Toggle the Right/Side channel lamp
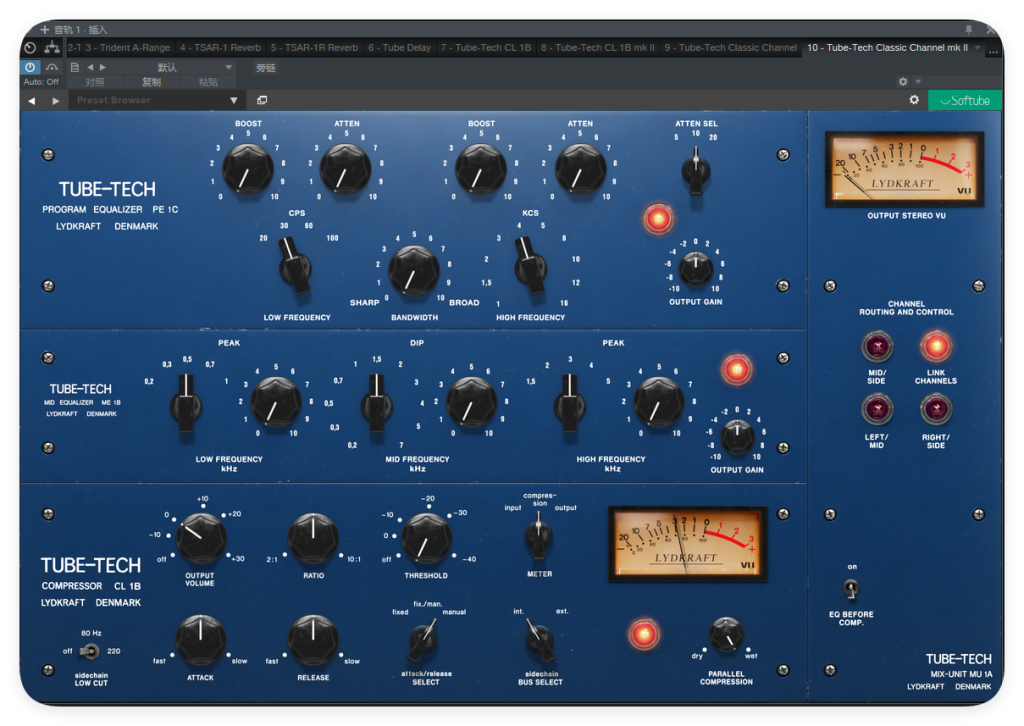1024x726 pixels. pyautogui.click(x=936, y=410)
